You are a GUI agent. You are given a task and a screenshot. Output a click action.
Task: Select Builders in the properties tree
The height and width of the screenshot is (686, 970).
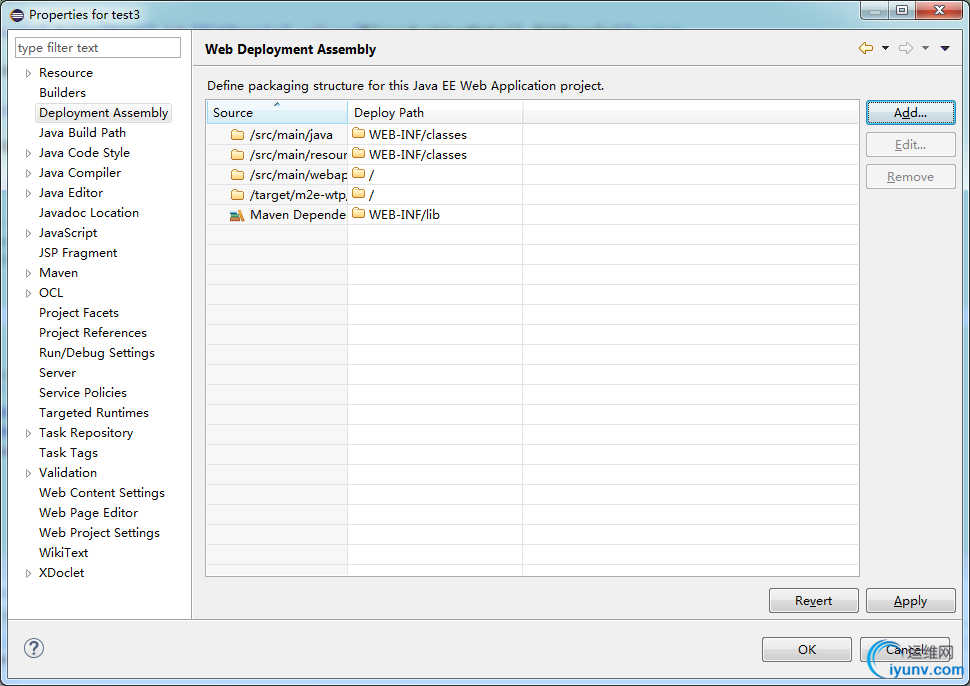(x=62, y=93)
